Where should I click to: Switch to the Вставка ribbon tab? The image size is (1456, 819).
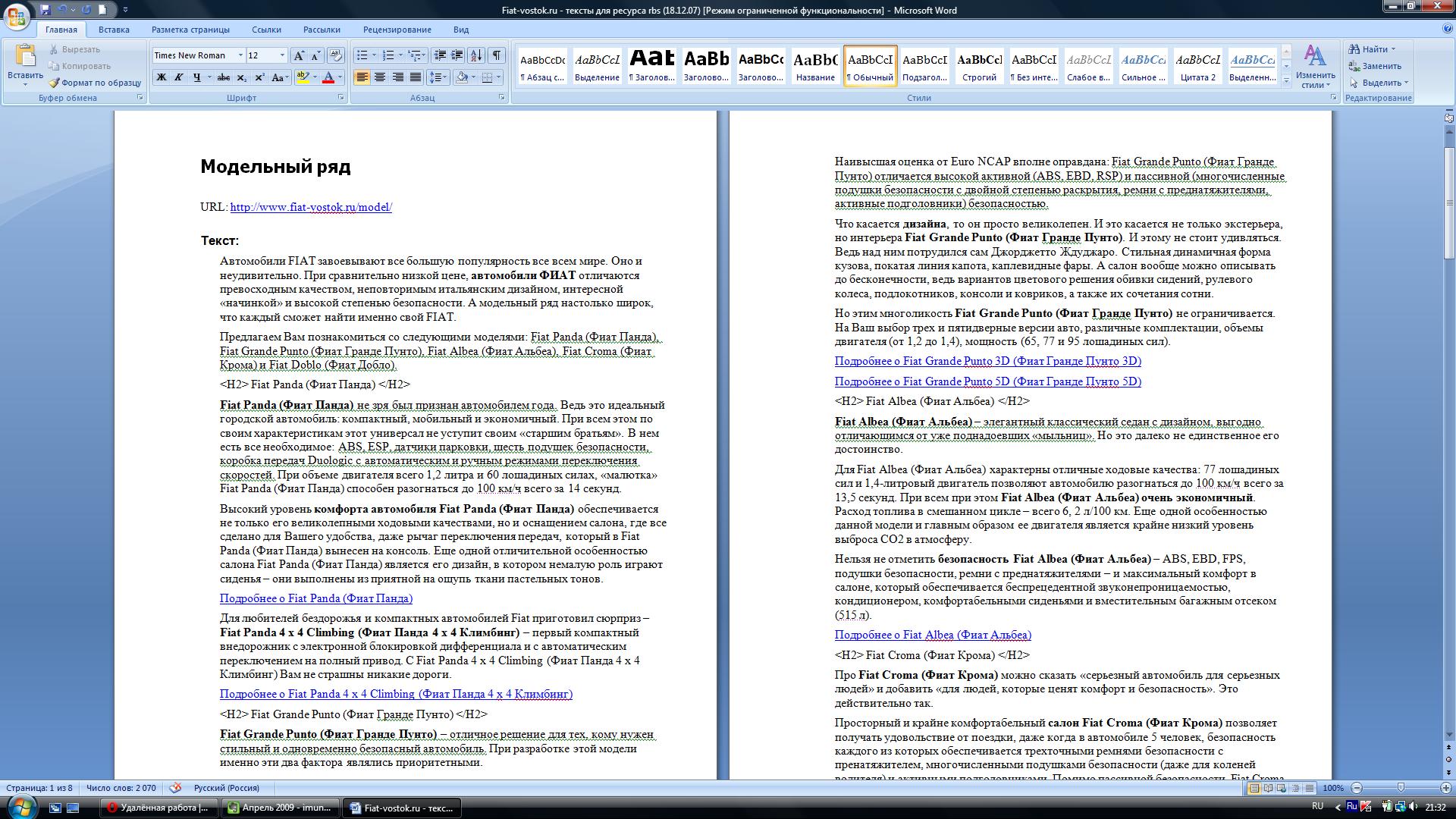coord(114,30)
